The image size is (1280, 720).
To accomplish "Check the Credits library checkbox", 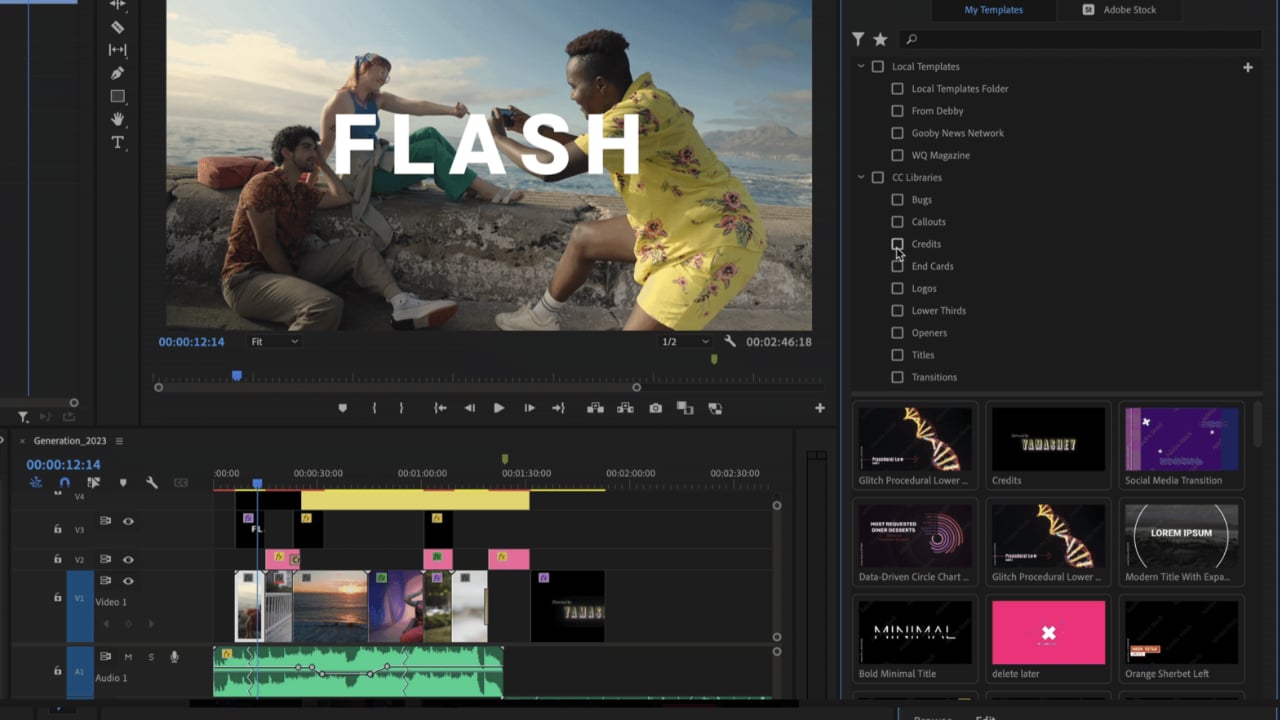I will (897, 243).
